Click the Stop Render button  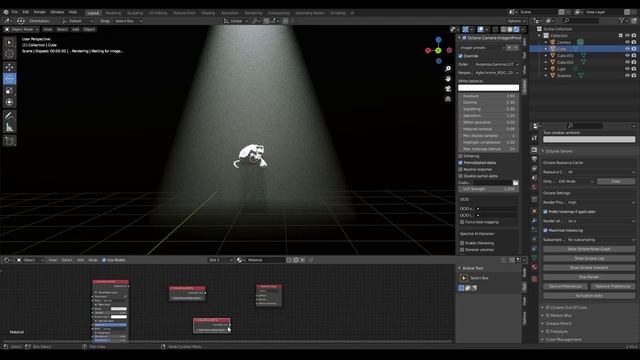(x=589, y=277)
